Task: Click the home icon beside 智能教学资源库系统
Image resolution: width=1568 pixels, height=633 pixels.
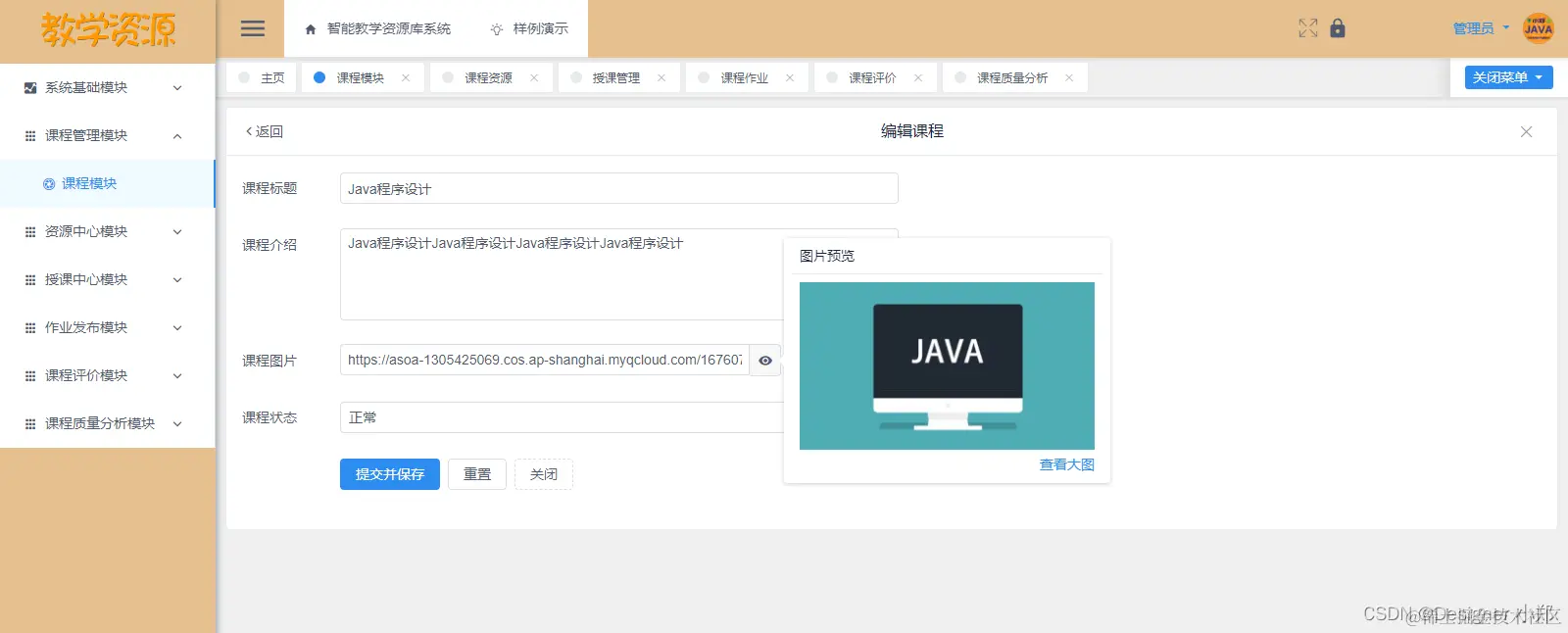Action: [x=311, y=29]
